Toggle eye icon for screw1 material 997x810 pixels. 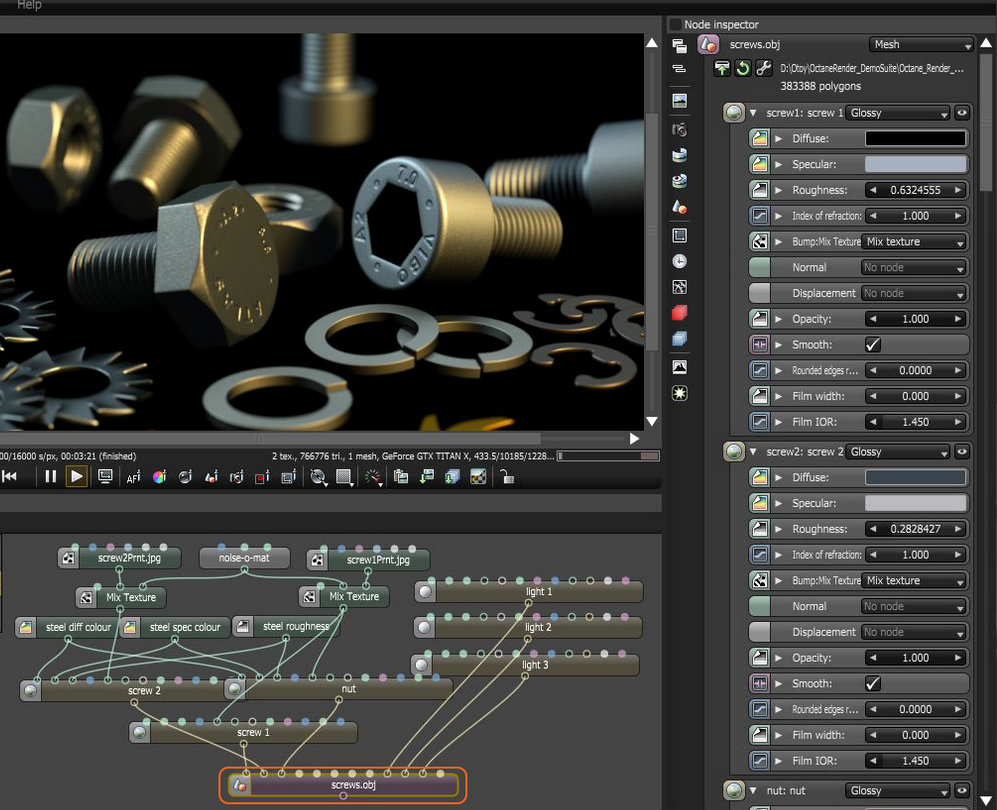click(962, 113)
